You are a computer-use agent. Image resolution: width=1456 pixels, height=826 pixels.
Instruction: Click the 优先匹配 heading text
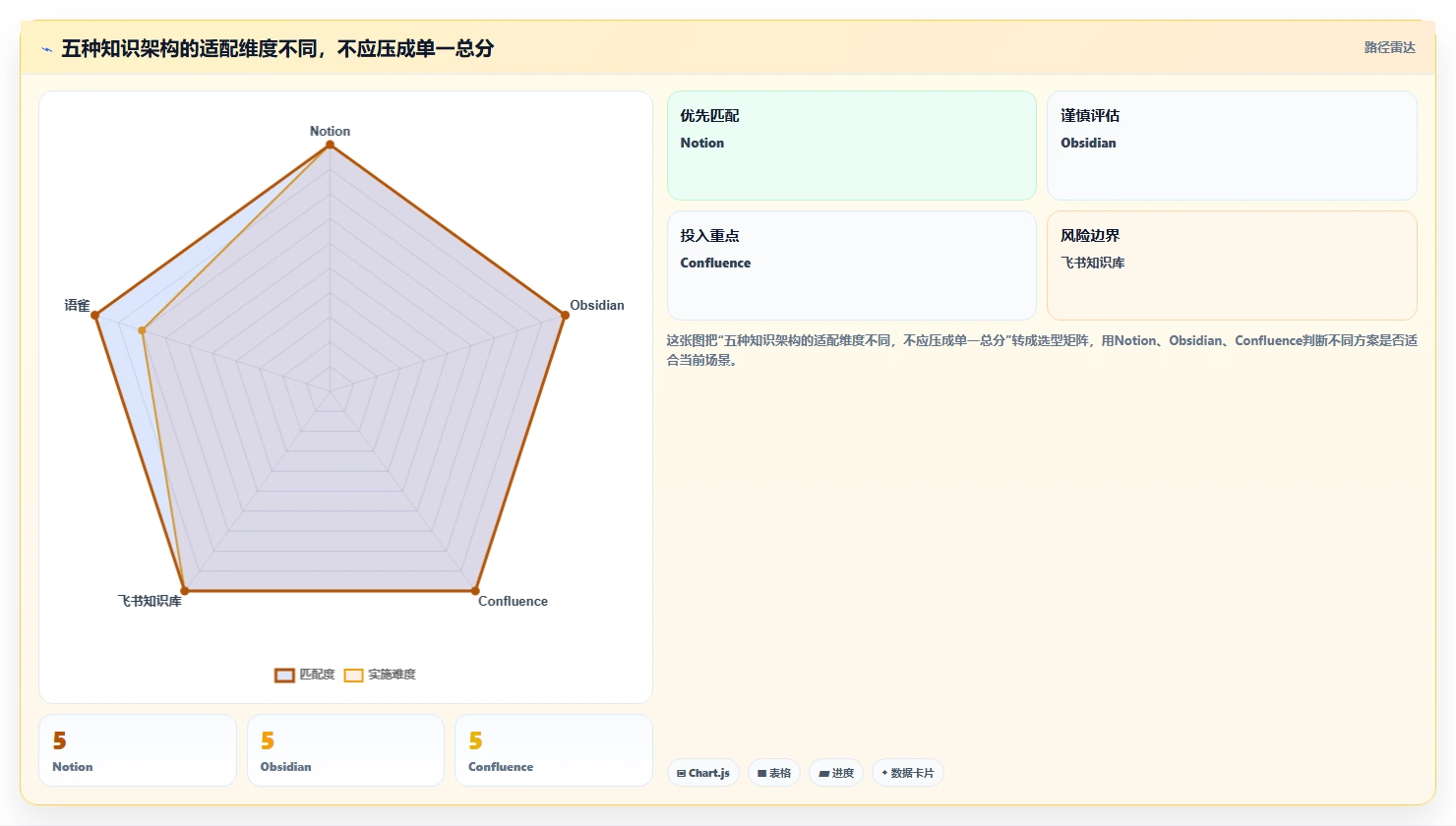click(709, 116)
